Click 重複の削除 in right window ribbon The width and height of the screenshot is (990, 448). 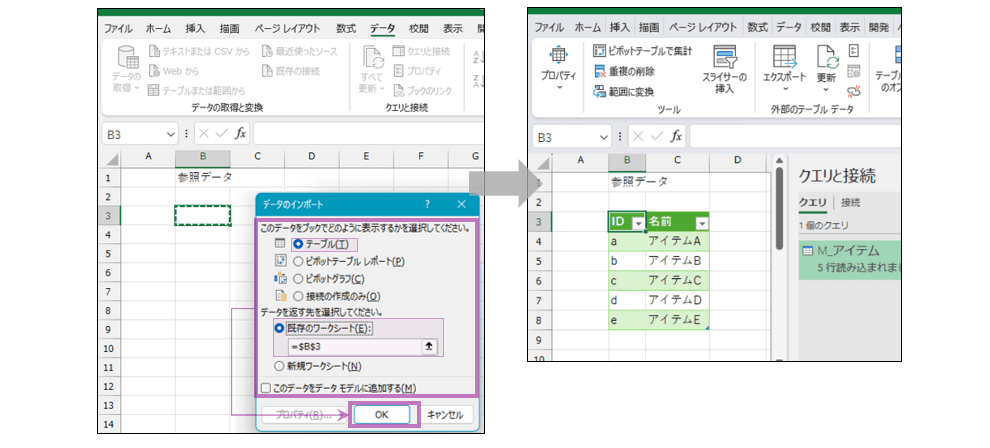tap(625, 71)
